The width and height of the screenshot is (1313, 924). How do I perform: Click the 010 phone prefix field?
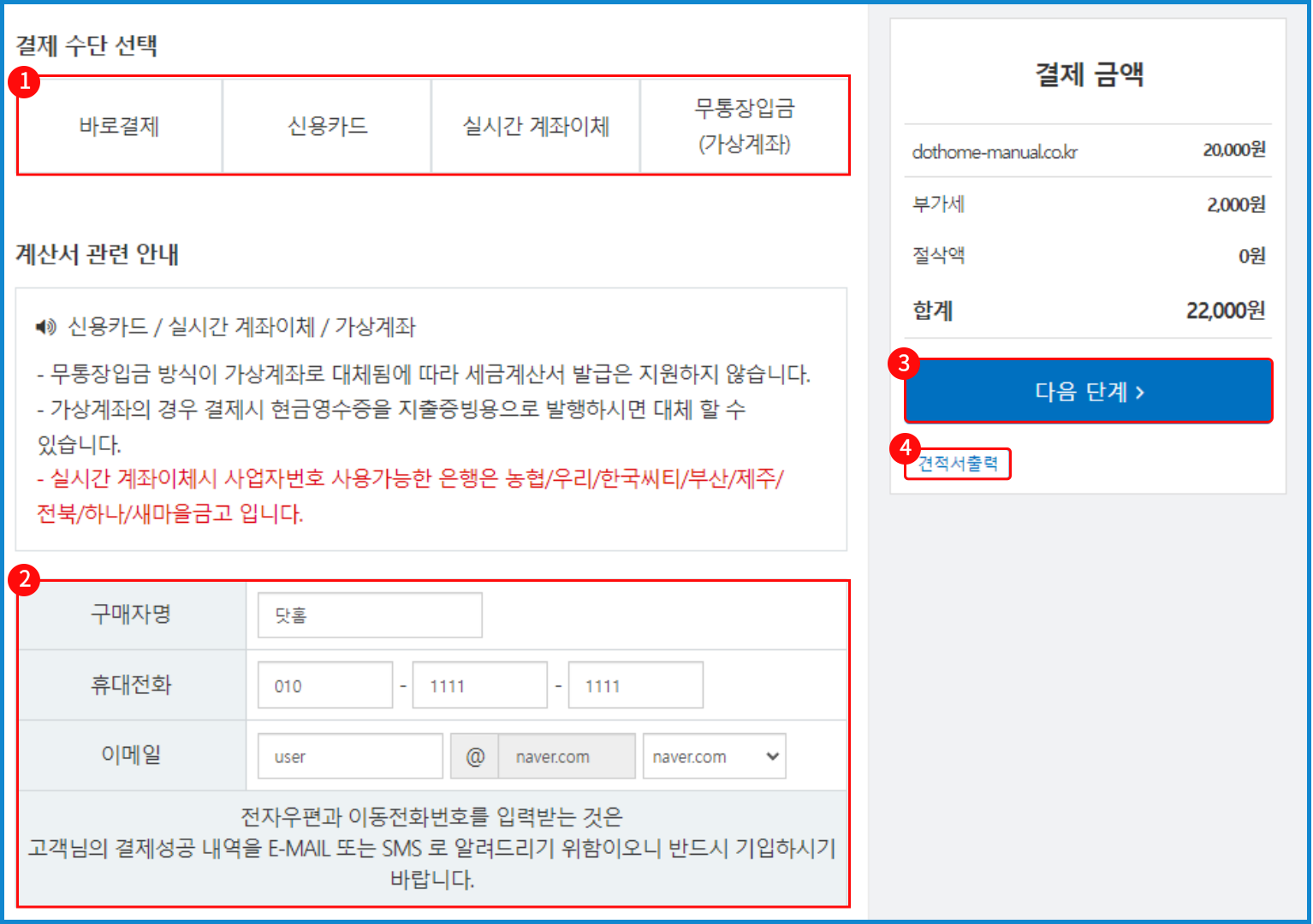coord(325,685)
